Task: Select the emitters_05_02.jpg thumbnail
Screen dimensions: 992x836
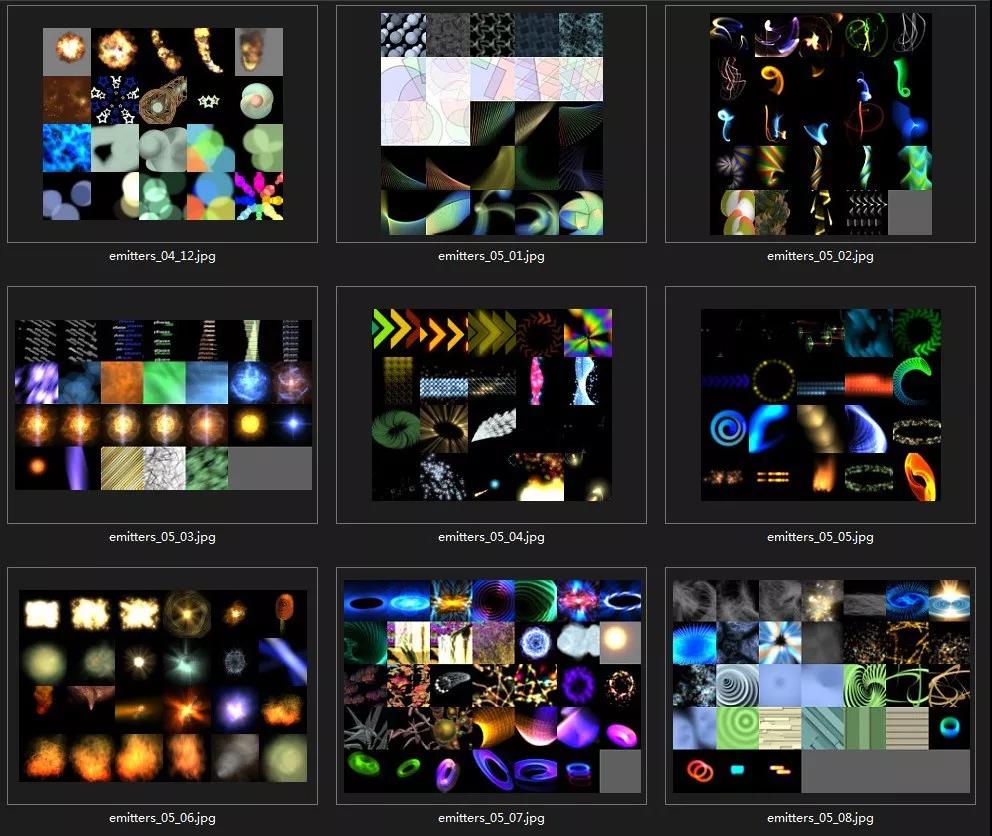Action: pos(821,124)
